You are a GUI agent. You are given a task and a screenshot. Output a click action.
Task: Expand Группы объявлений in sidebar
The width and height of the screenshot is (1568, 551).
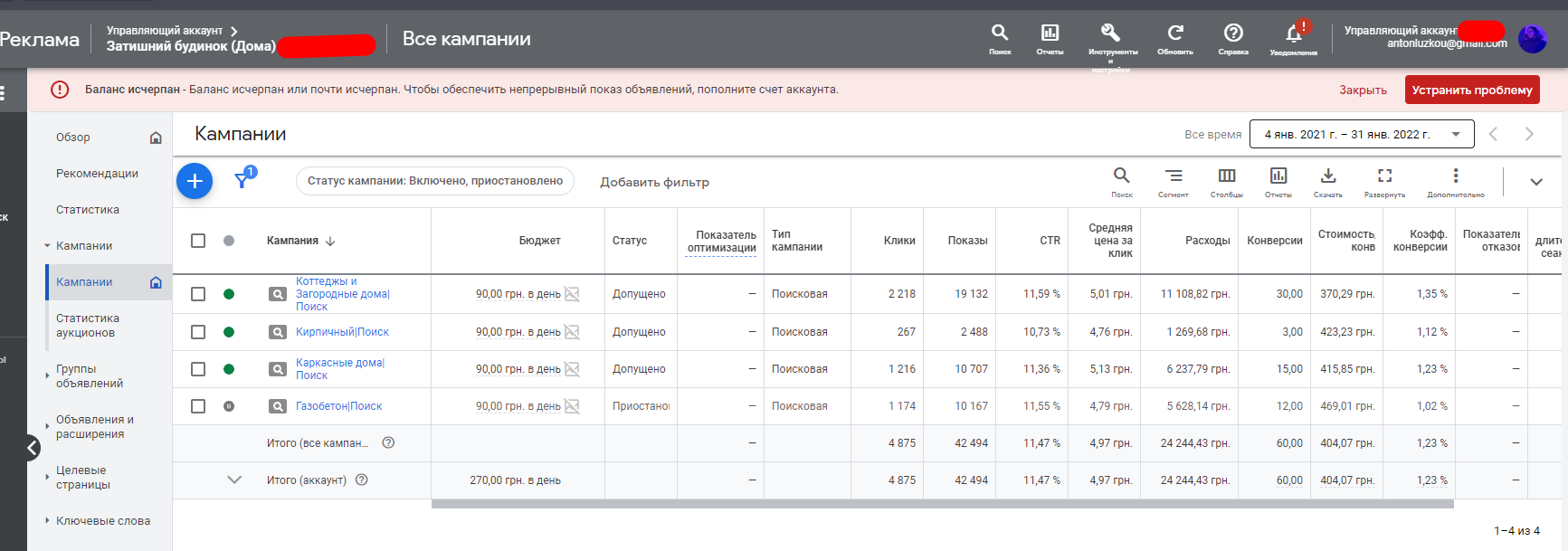(x=89, y=376)
